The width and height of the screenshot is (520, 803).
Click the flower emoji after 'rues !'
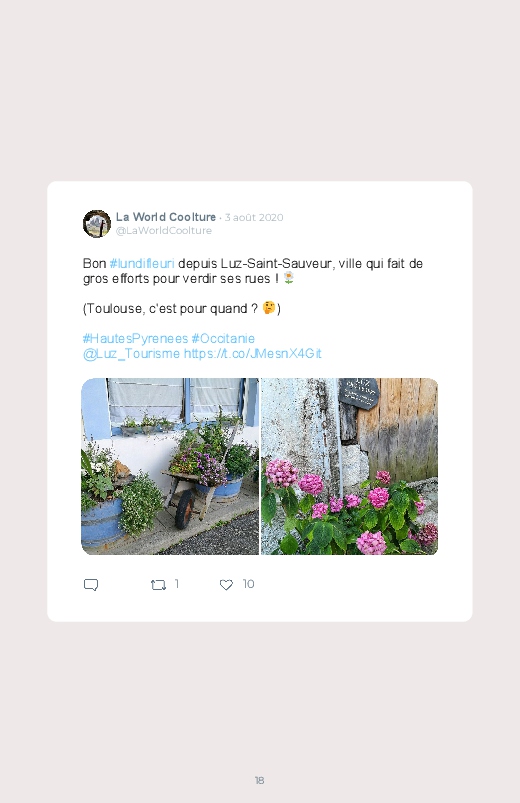point(289,278)
